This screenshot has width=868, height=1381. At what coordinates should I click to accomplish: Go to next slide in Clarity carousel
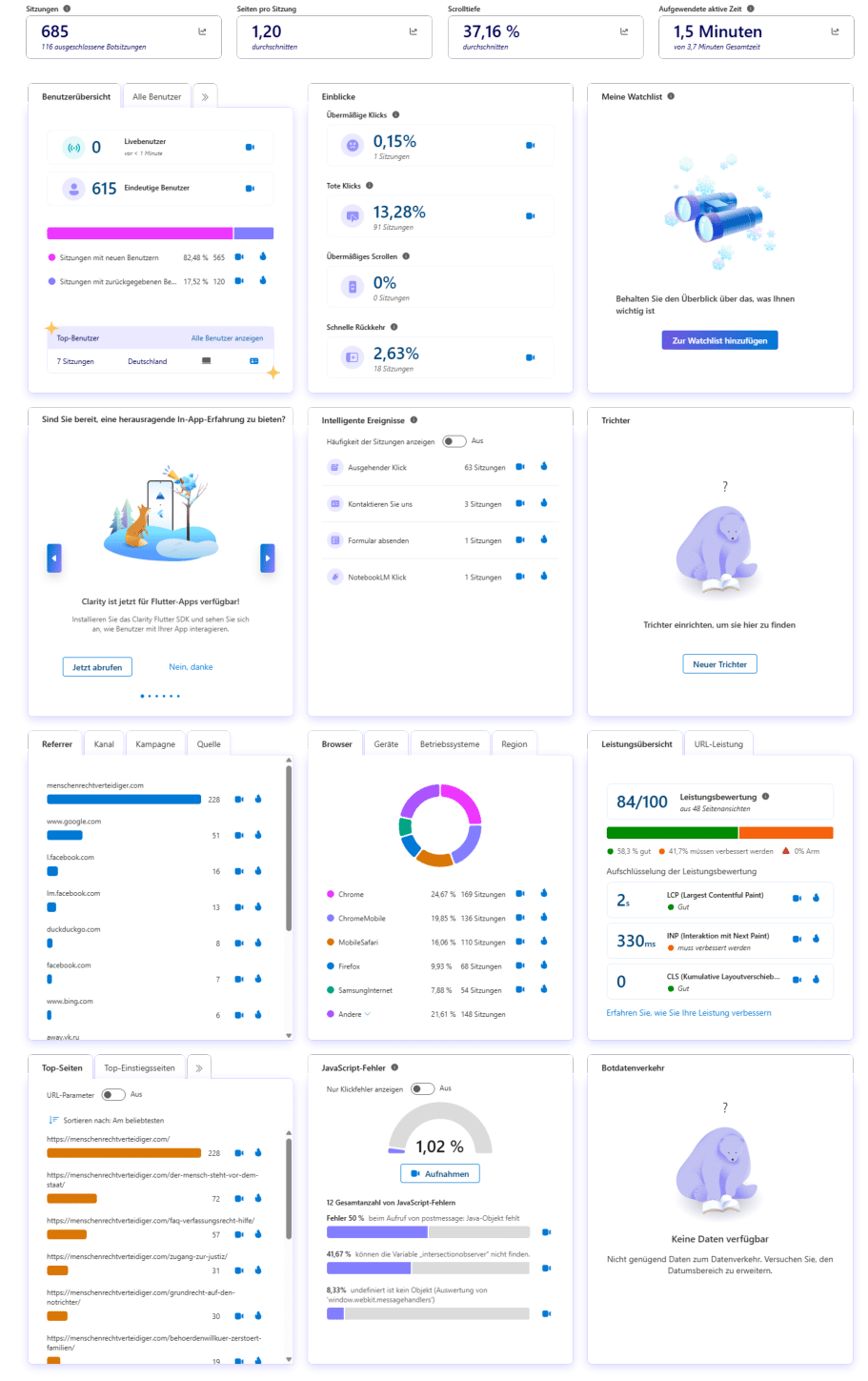click(x=268, y=558)
